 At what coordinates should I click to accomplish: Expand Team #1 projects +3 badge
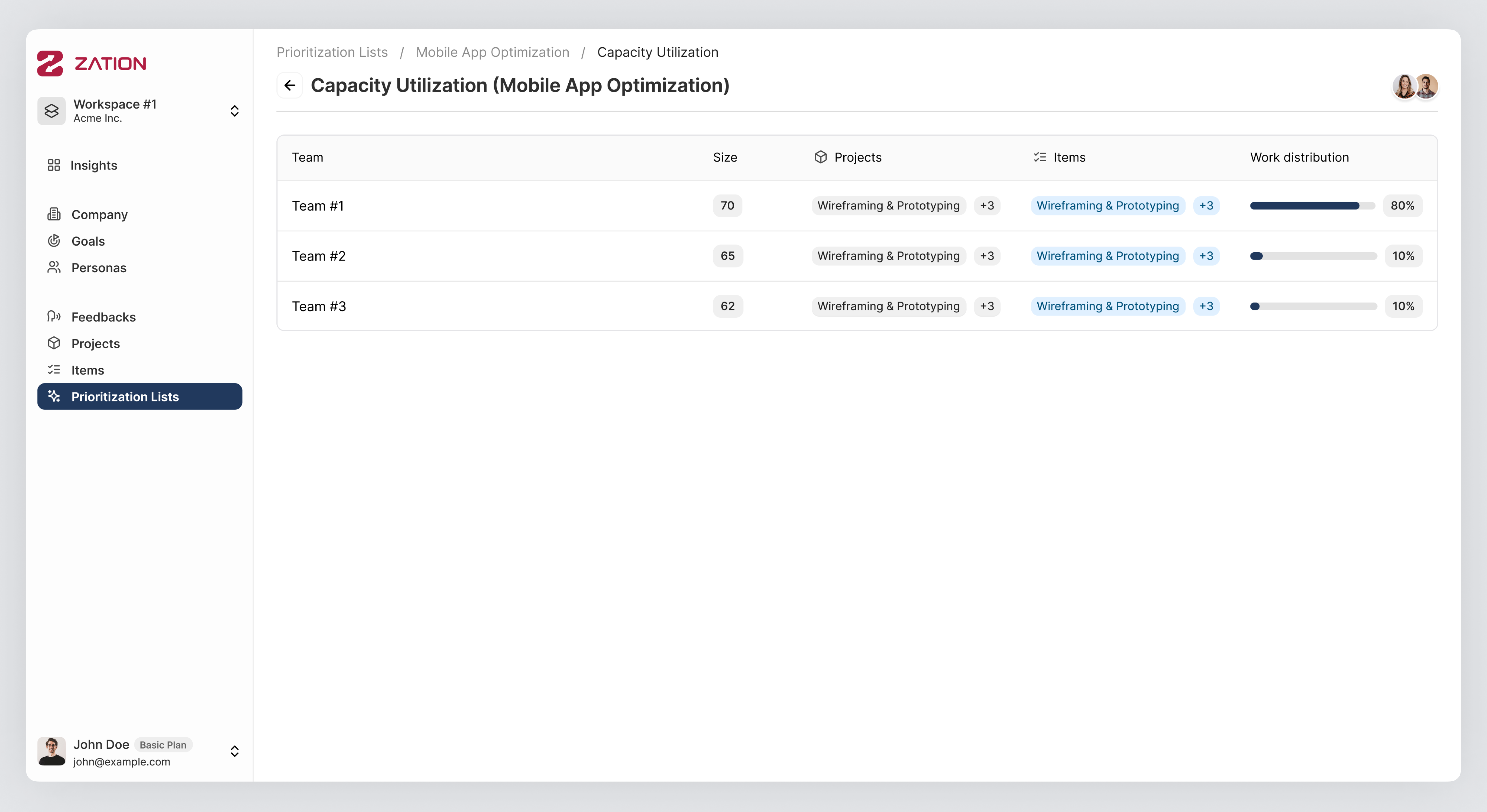pos(987,206)
